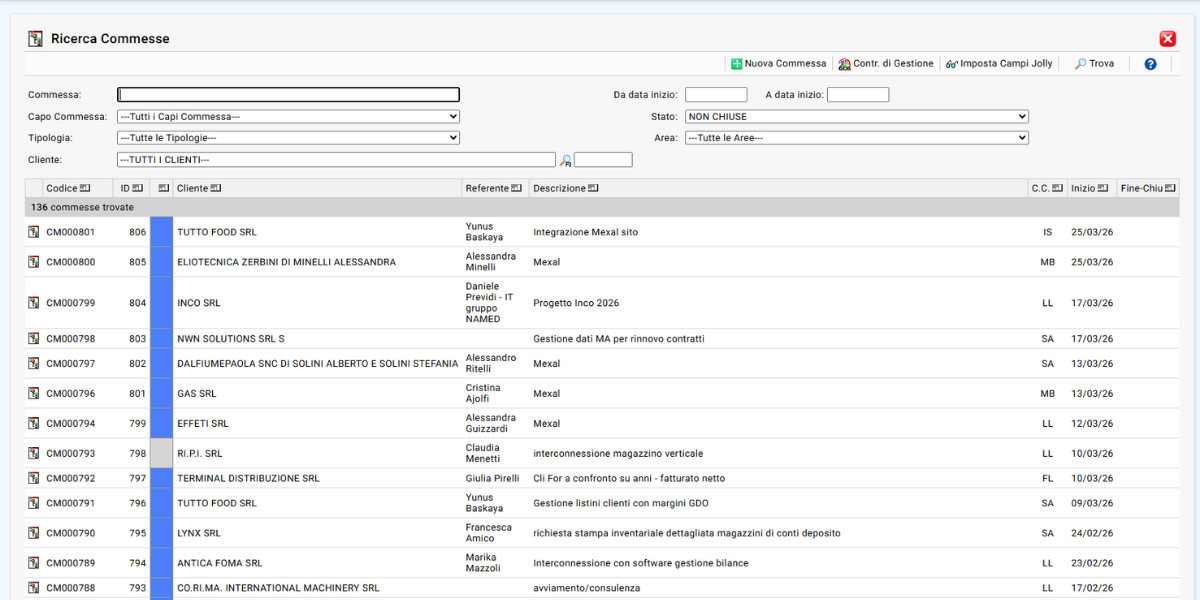
Task: Click sort icon next to Cliente column header
Action: pyautogui.click(x=216, y=188)
